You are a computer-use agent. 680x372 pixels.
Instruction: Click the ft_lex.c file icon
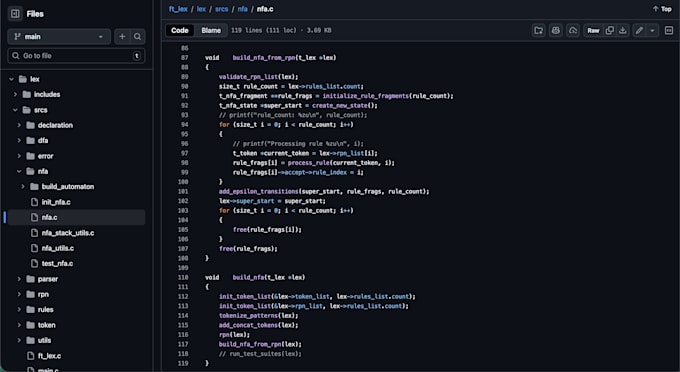click(31, 356)
